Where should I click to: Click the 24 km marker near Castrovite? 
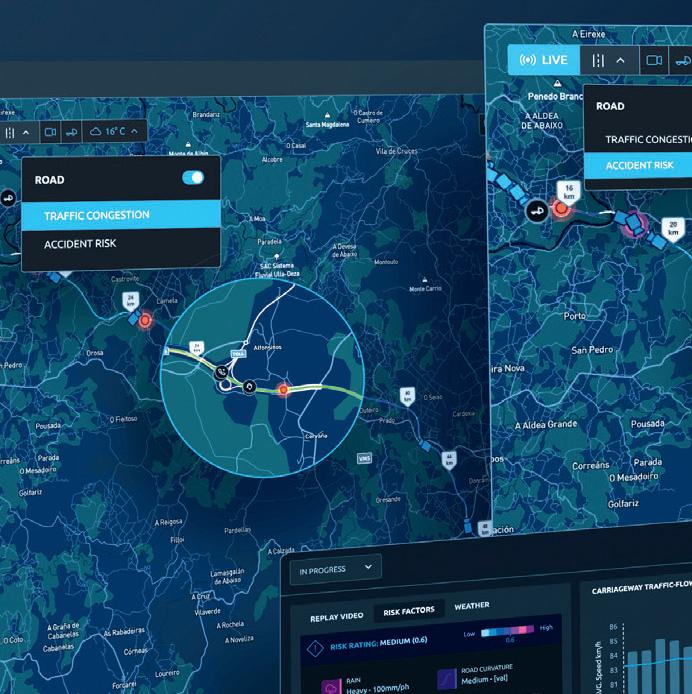tap(131, 301)
